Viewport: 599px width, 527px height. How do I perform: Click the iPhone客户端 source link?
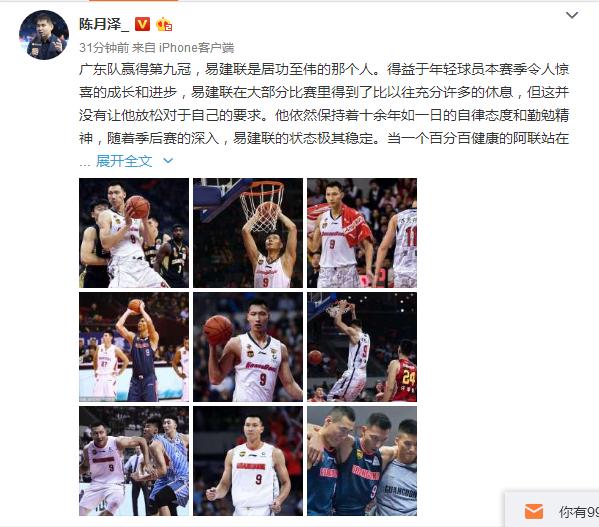point(196,48)
